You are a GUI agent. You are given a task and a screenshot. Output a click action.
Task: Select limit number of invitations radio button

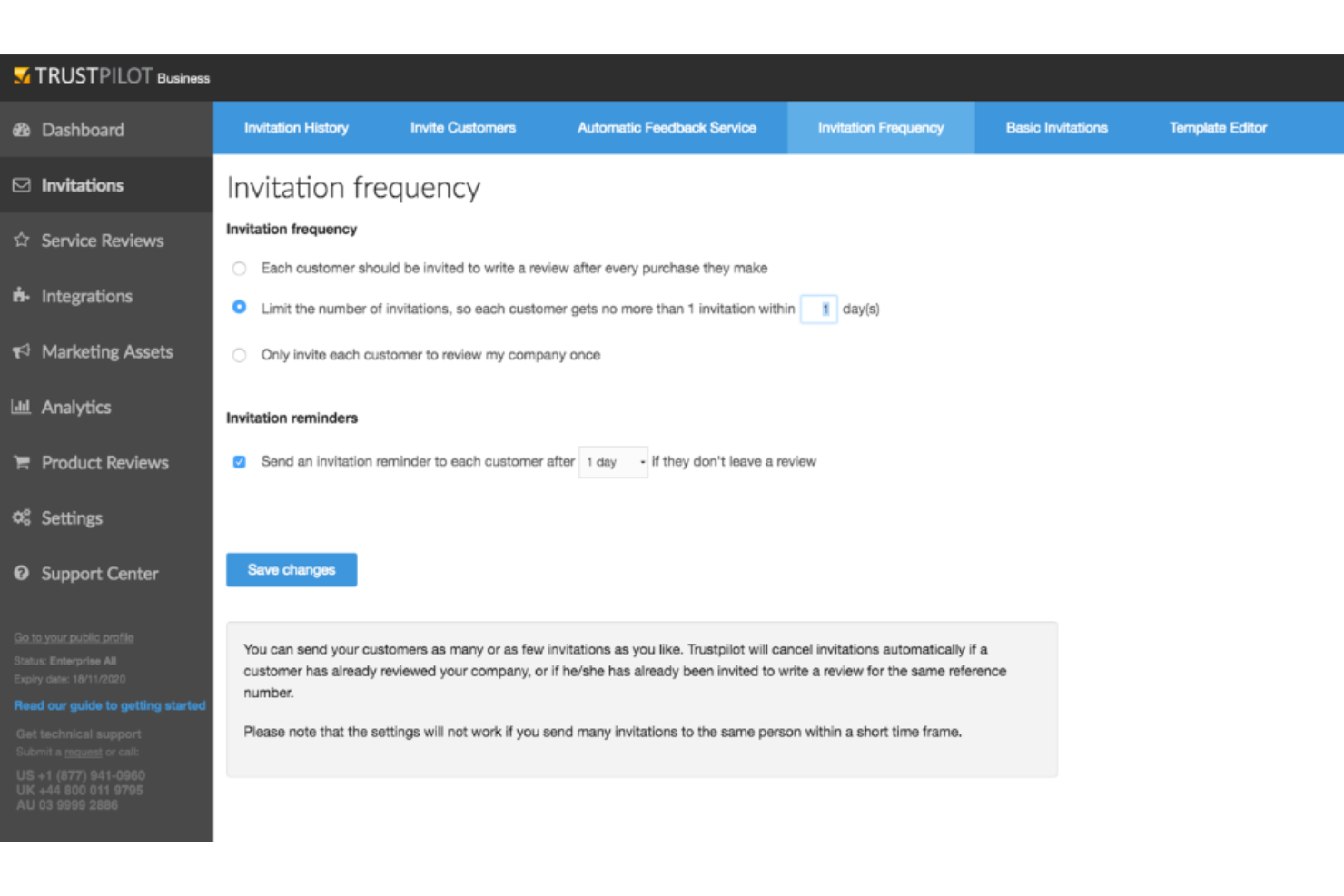click(239, 308)
